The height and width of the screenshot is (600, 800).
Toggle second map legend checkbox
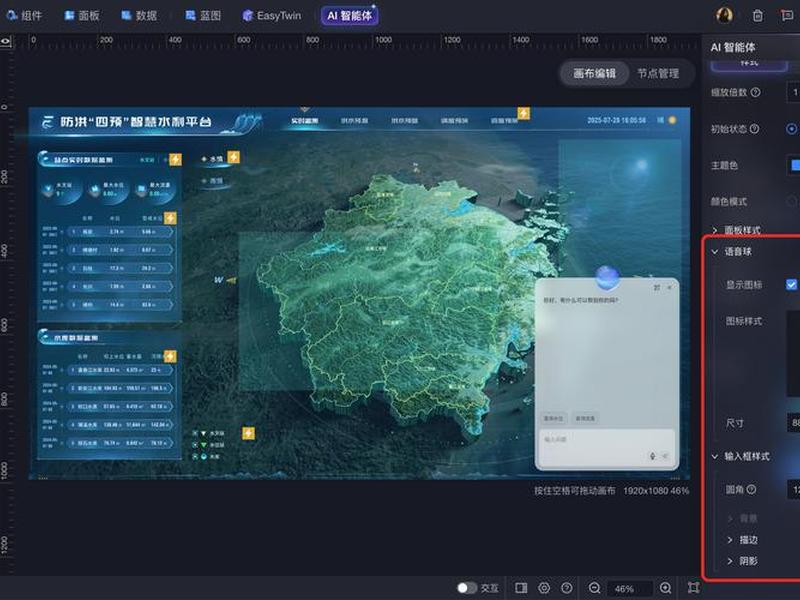tap(195, 445)
